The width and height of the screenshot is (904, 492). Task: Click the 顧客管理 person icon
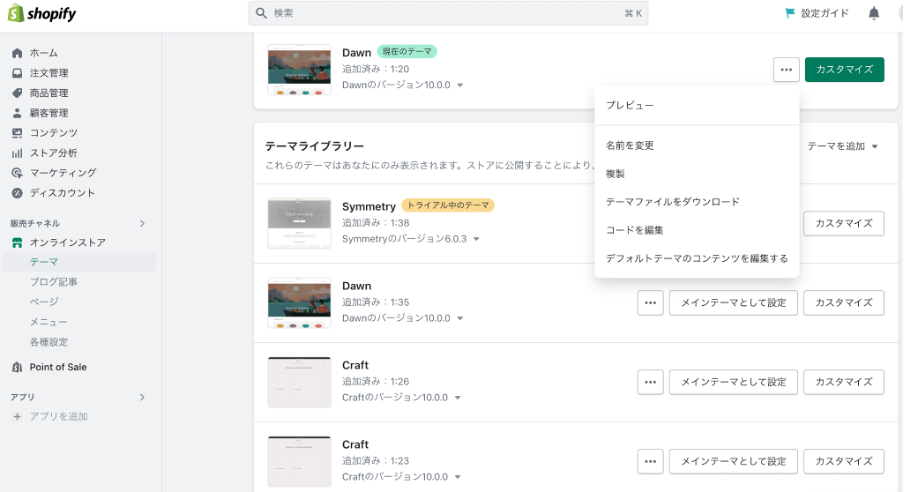tap(17, 113)
